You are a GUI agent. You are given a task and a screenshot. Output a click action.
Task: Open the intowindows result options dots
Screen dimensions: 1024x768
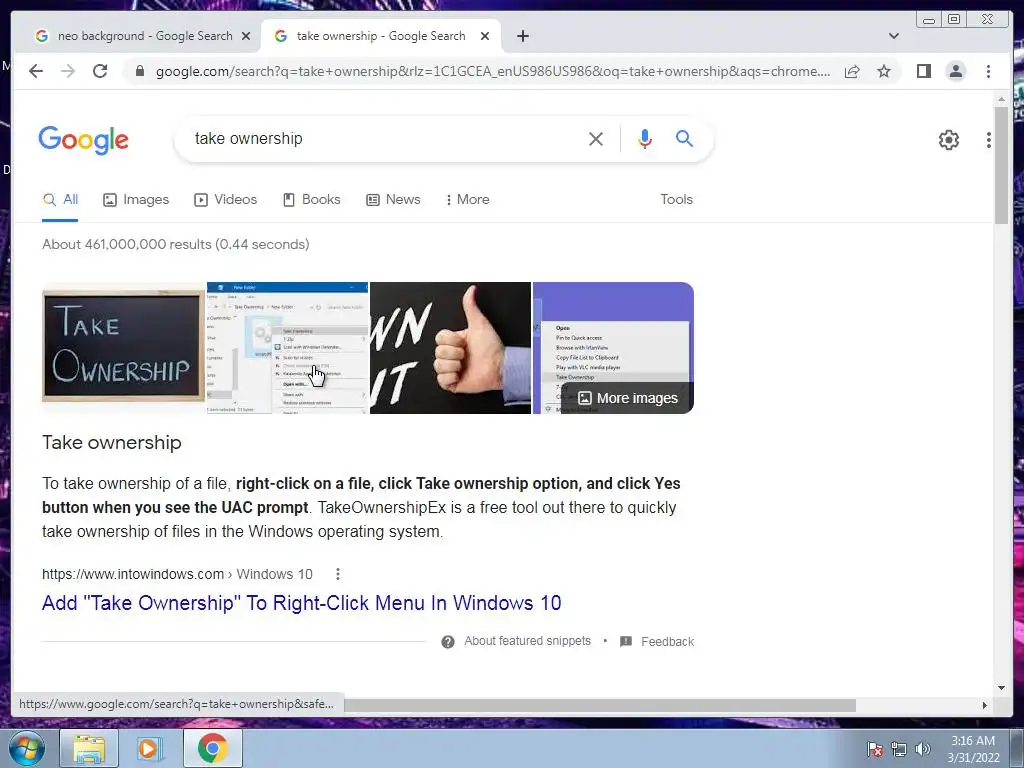click(338, 574)
